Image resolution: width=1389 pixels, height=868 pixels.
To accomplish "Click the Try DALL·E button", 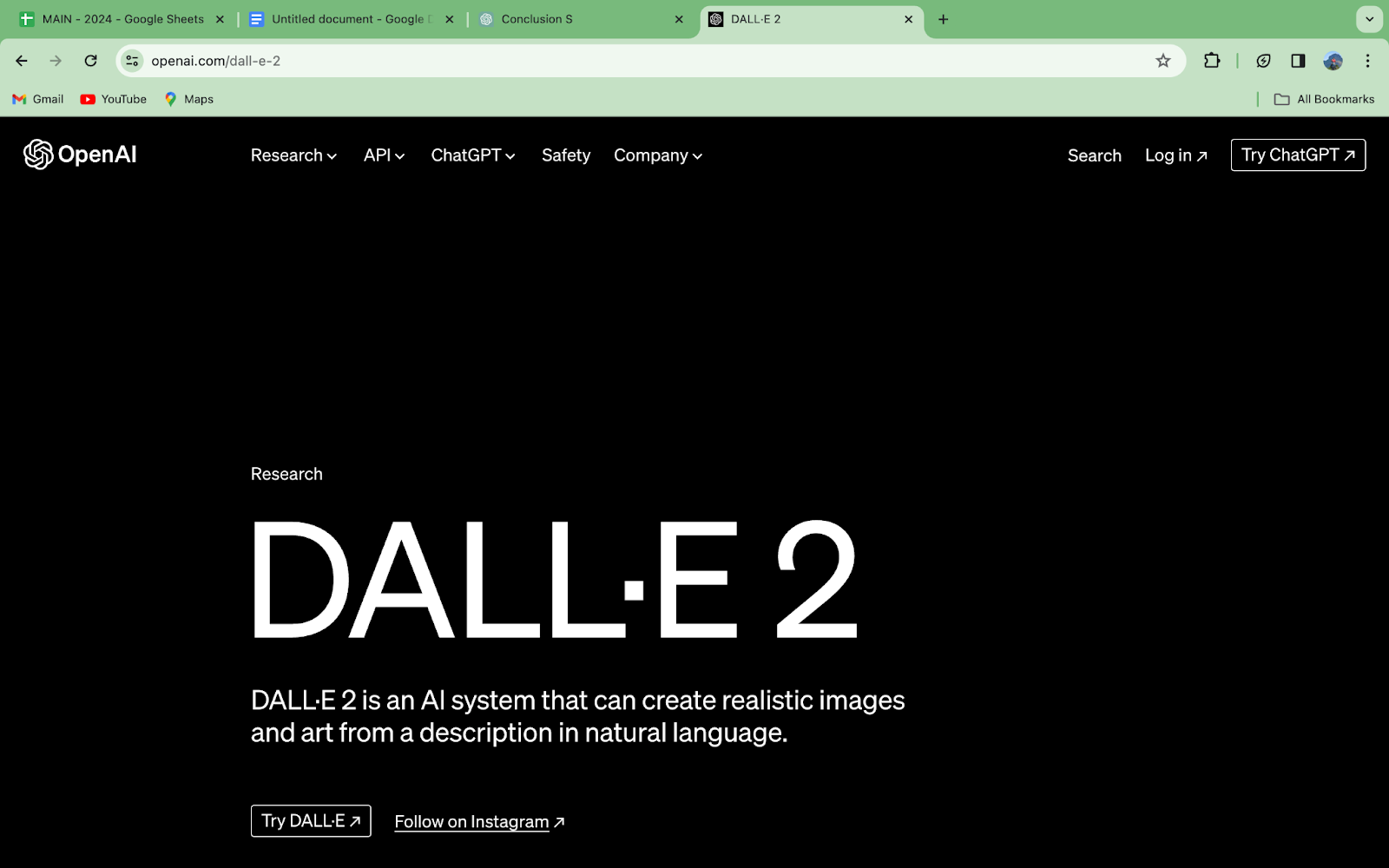I will pos(311,821).
